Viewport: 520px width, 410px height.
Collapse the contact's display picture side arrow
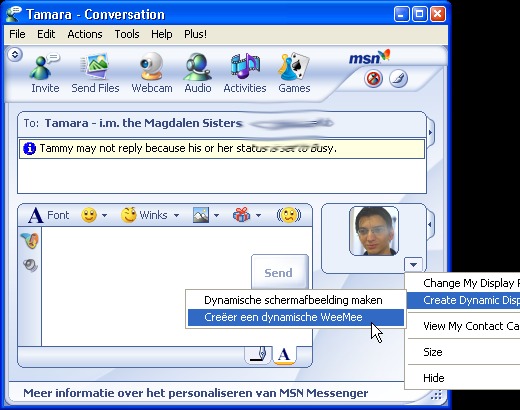coord(430,133)
